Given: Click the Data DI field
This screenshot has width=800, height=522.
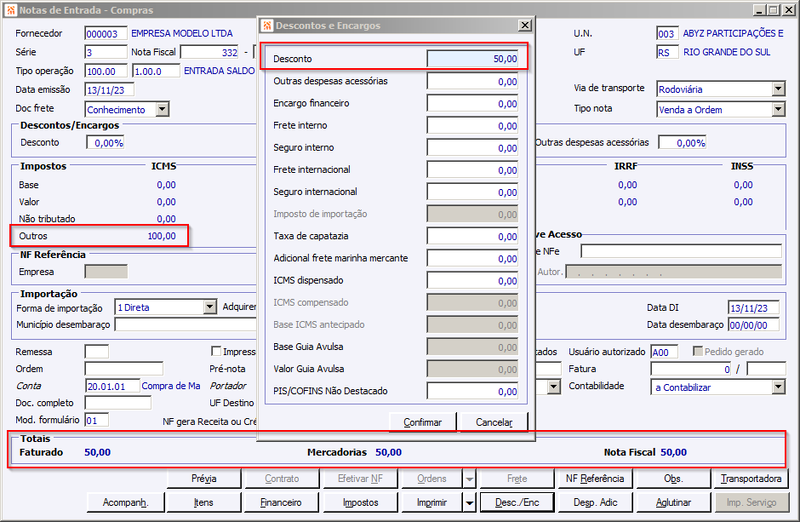Looking at the screenshot, I should (x=754, y=308).
